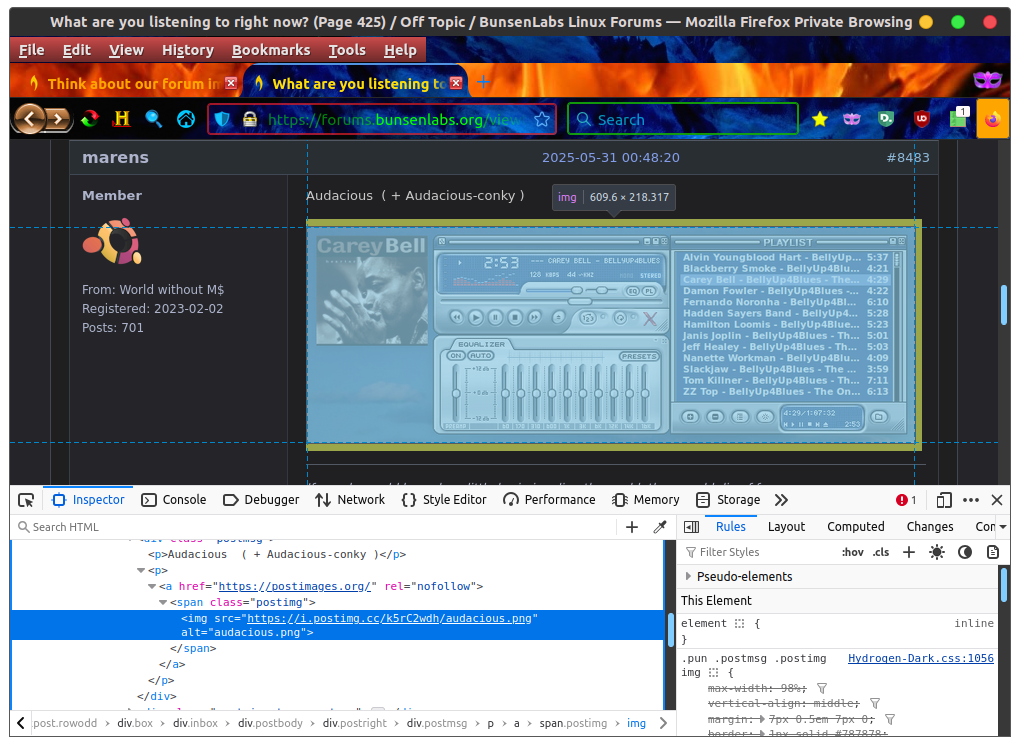The width and height of the screenshot is (1020, 746).
Task: Click the Audacious screenshot image
Action: tap(610, 335)
